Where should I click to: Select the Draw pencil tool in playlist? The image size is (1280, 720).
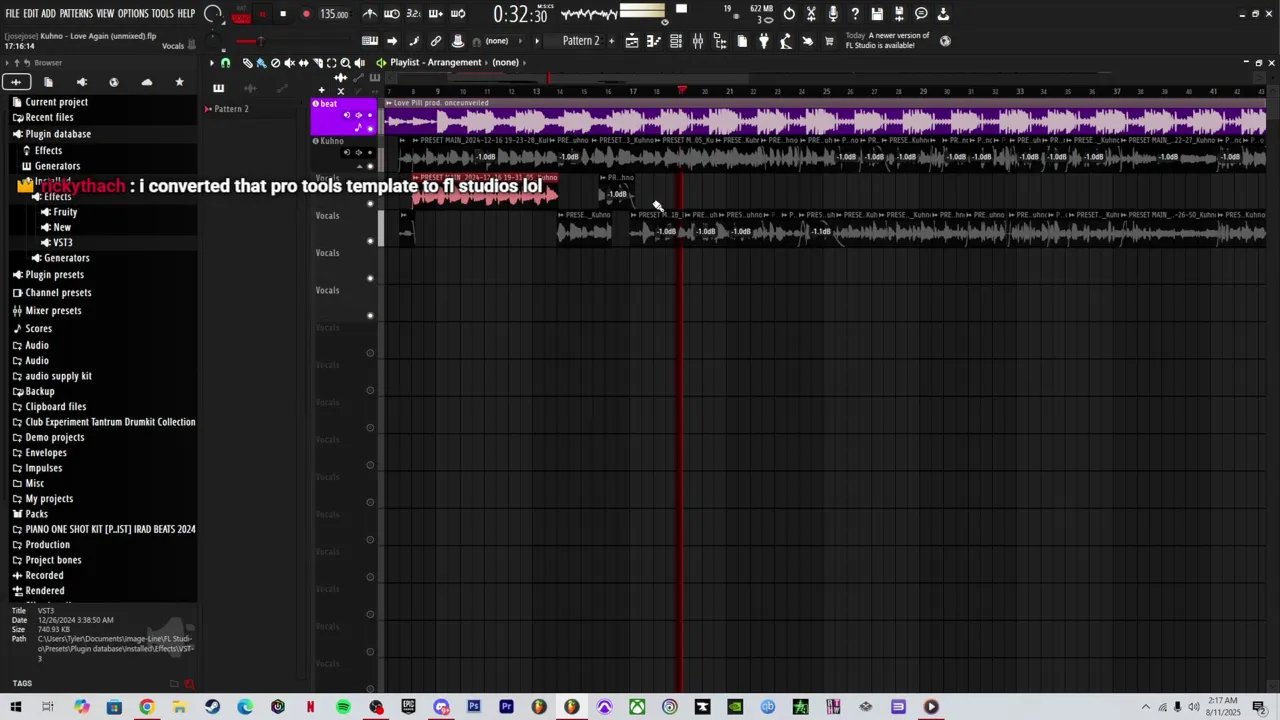click(247, 62)
